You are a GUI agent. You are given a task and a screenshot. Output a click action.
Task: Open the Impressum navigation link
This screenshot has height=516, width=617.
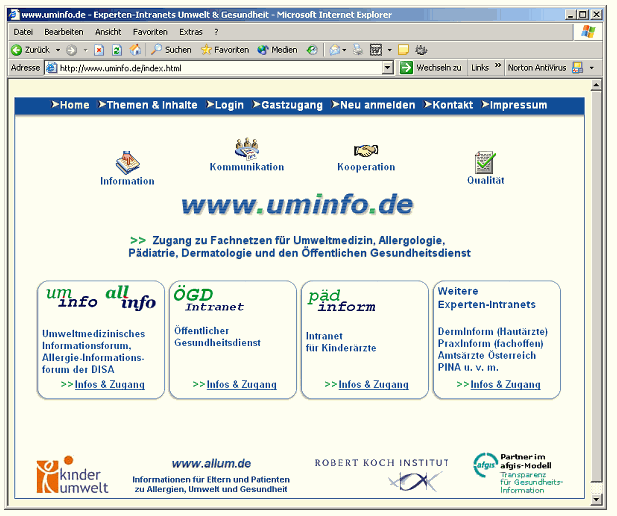point(515,105)
